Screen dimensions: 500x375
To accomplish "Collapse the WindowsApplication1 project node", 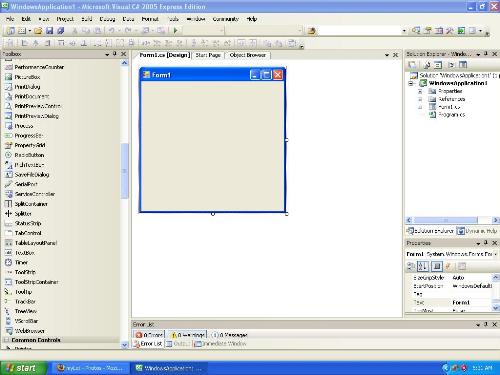I will (411, 83).
